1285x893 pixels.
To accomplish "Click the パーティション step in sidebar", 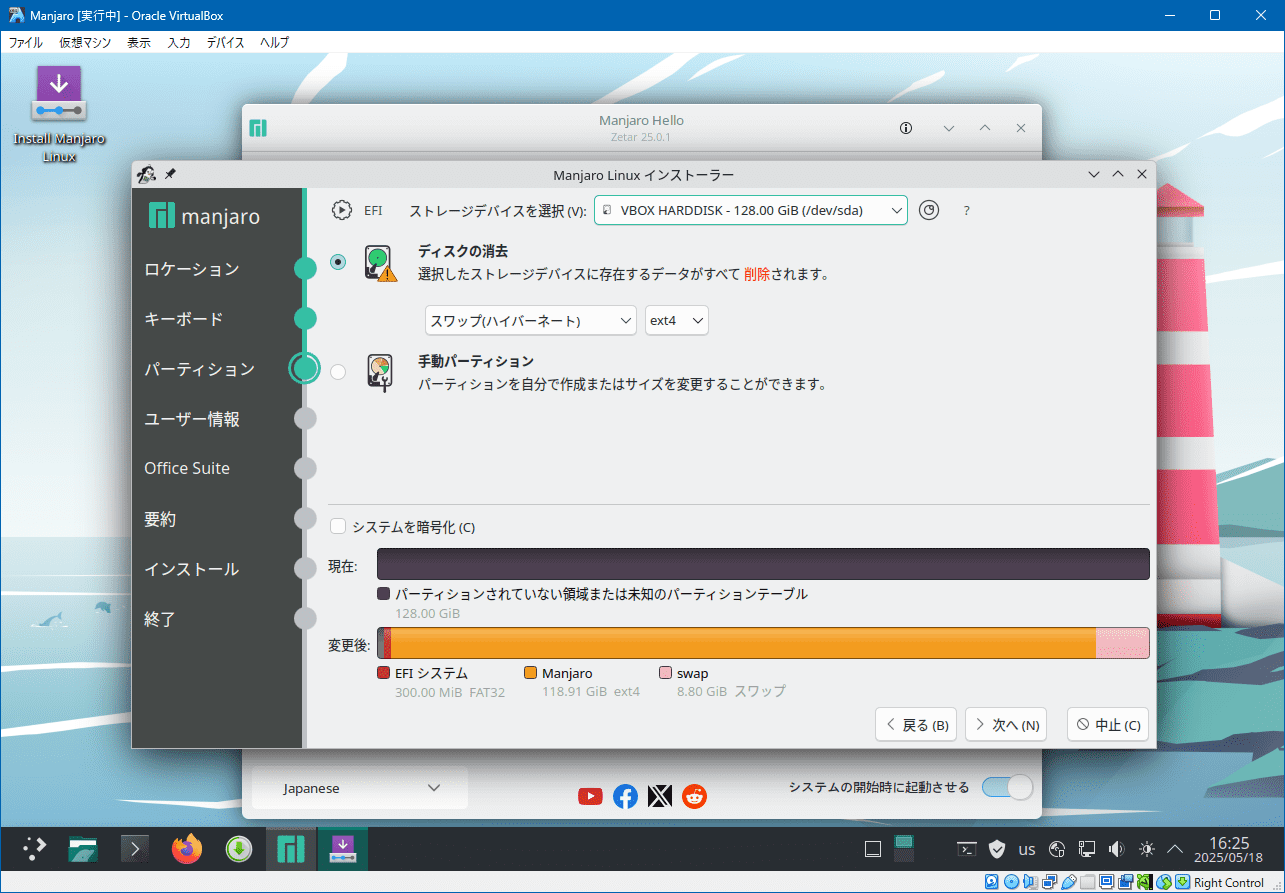I will click(x=200, y=369).
